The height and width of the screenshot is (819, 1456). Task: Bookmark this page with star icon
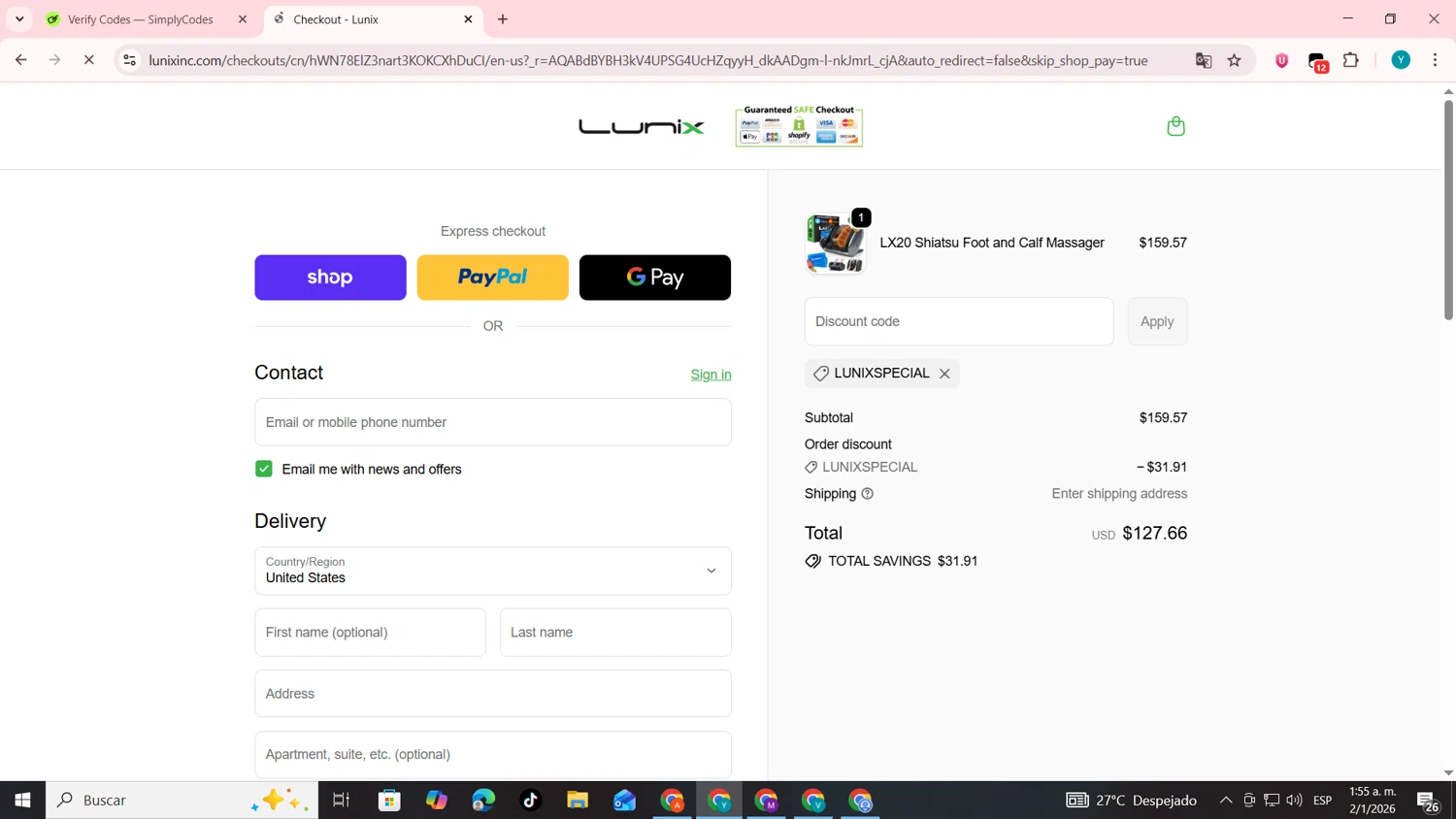coord(1235,60)
